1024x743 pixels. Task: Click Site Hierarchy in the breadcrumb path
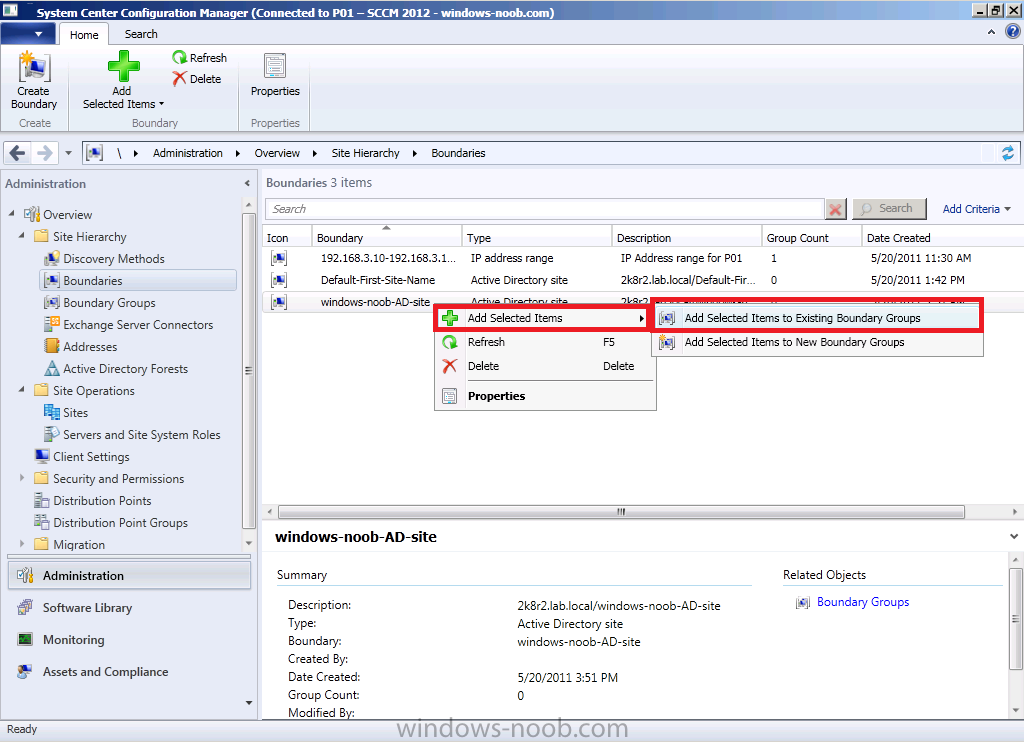click(365, 153)
